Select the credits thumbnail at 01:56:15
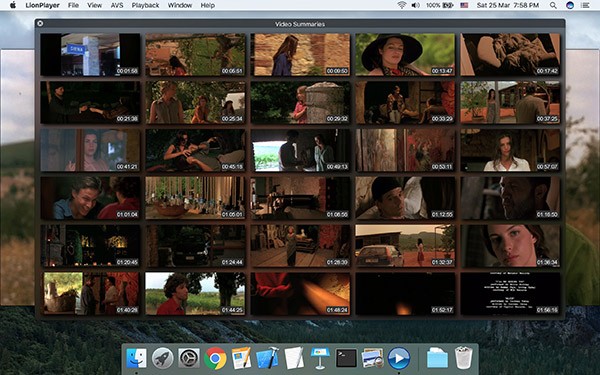The width and height of the screenshot is (600, 375). 510,293
